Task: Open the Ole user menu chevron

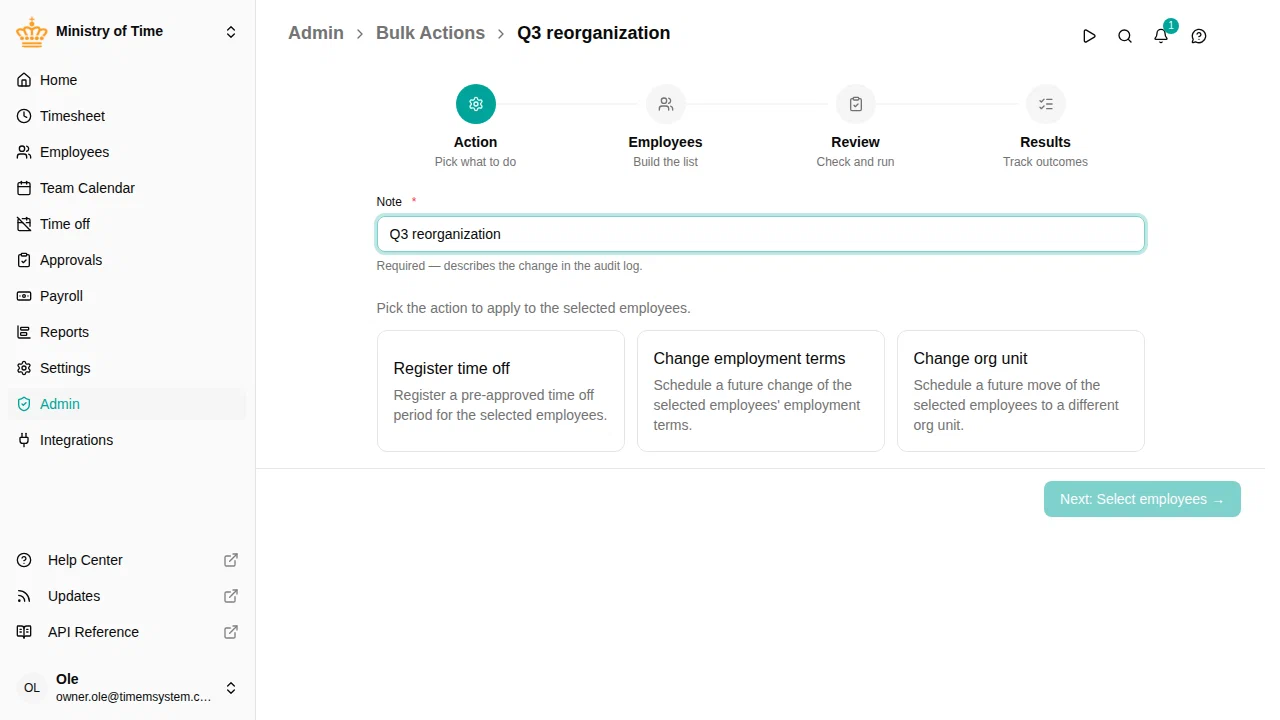Action: [231, 688]
